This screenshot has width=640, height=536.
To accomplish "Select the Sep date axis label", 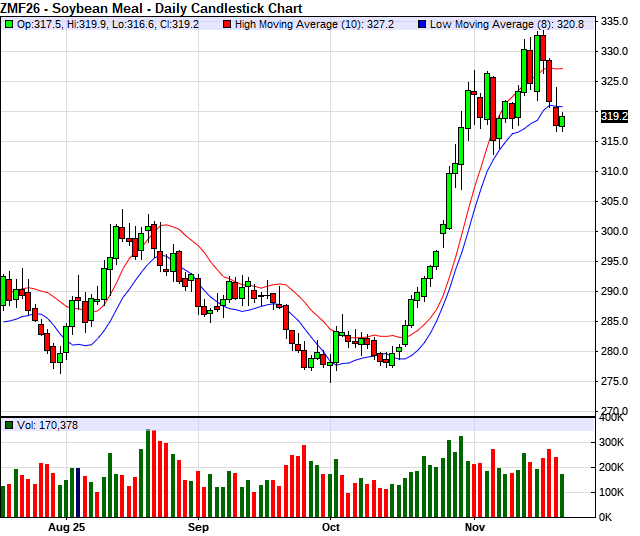I will tap(198, 526).
